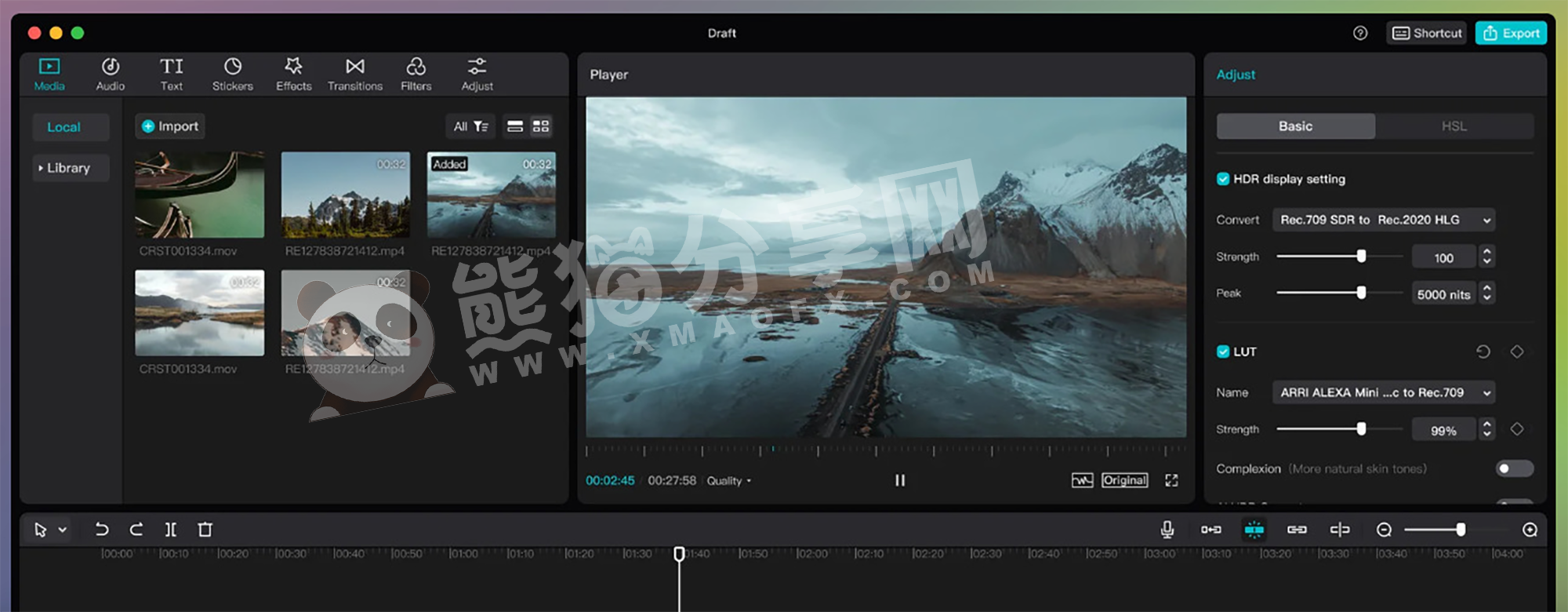Viewport: 1568px width, 612px height.
Task: Click the timeline zoom in magnifier
Action: coord(1530,530)
